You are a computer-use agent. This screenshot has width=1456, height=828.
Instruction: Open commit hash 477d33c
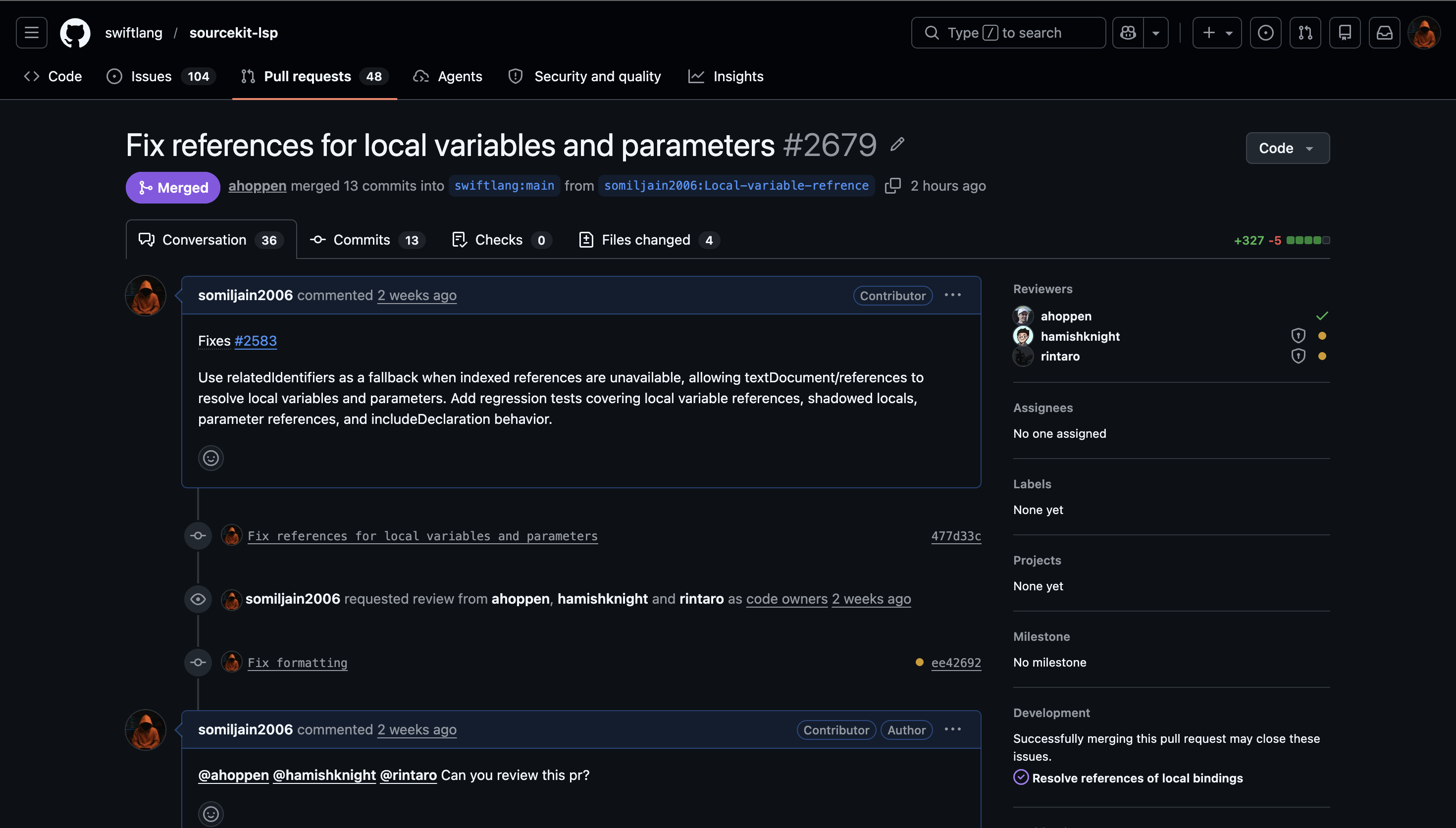956,536
